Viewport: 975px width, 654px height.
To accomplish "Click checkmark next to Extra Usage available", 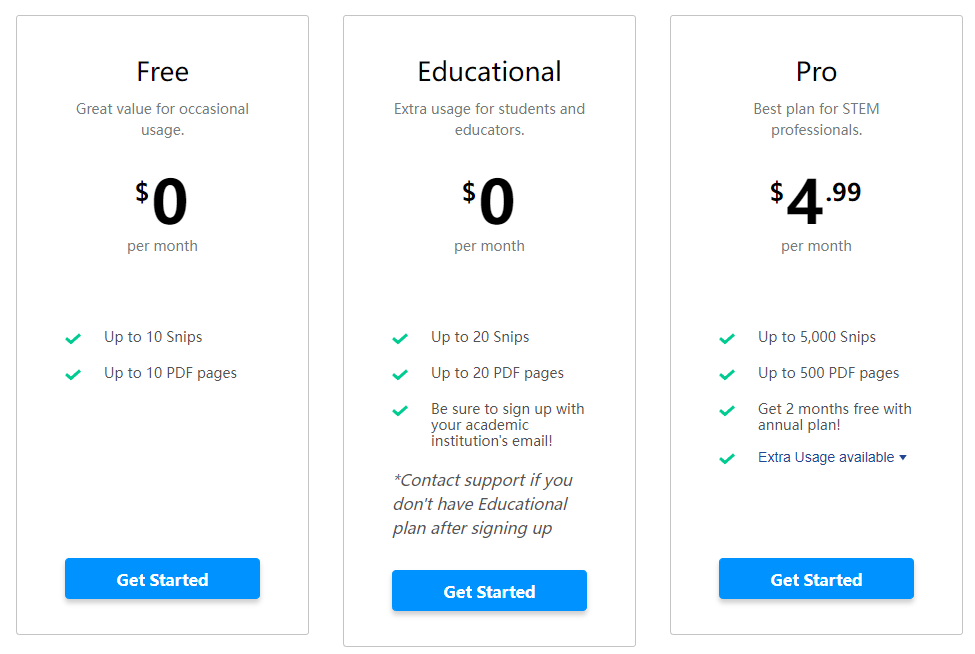I will point(727,459).
